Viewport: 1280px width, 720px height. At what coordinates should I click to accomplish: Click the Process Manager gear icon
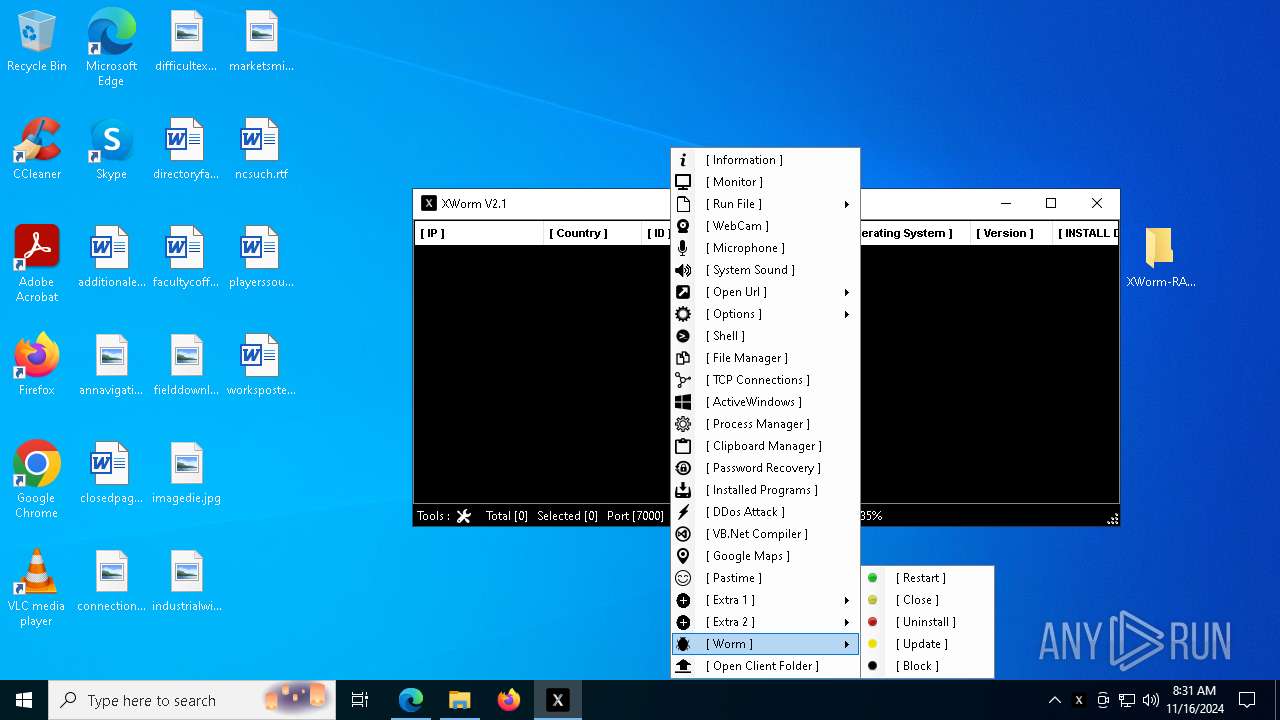click(683, 424)
